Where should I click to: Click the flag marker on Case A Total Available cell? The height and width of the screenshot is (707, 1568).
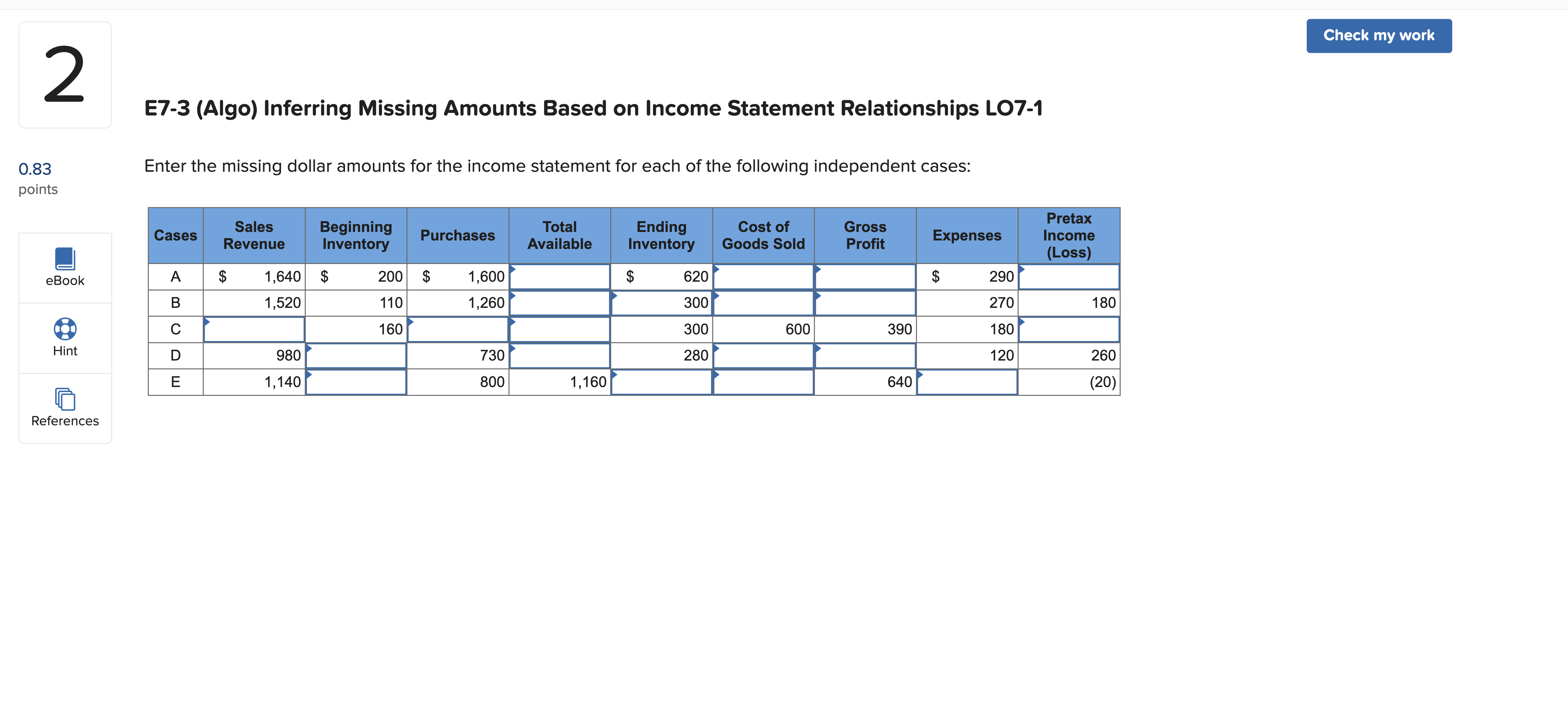513,269
